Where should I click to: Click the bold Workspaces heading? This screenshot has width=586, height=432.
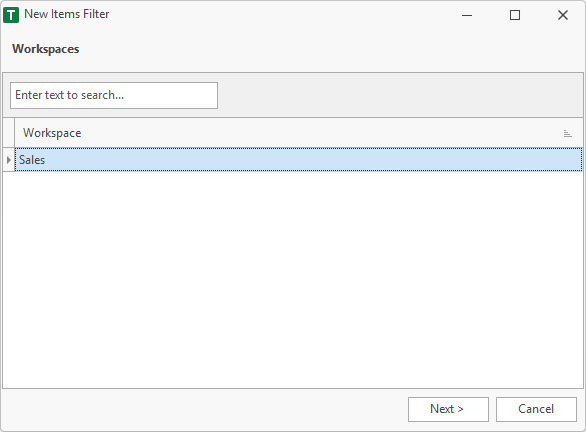tap(46, 49)
